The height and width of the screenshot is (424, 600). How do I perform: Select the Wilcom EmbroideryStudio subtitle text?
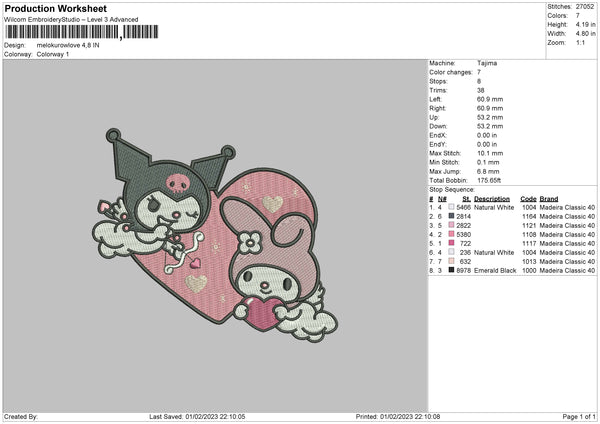point(71,20)
